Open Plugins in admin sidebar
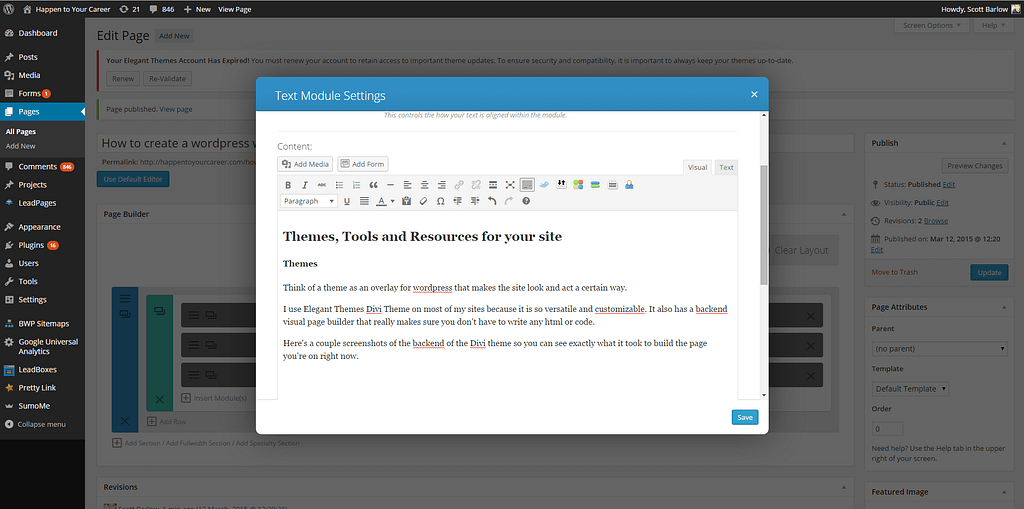Image resolution: width=1024 pixels, height=509 pixels. 31,245
